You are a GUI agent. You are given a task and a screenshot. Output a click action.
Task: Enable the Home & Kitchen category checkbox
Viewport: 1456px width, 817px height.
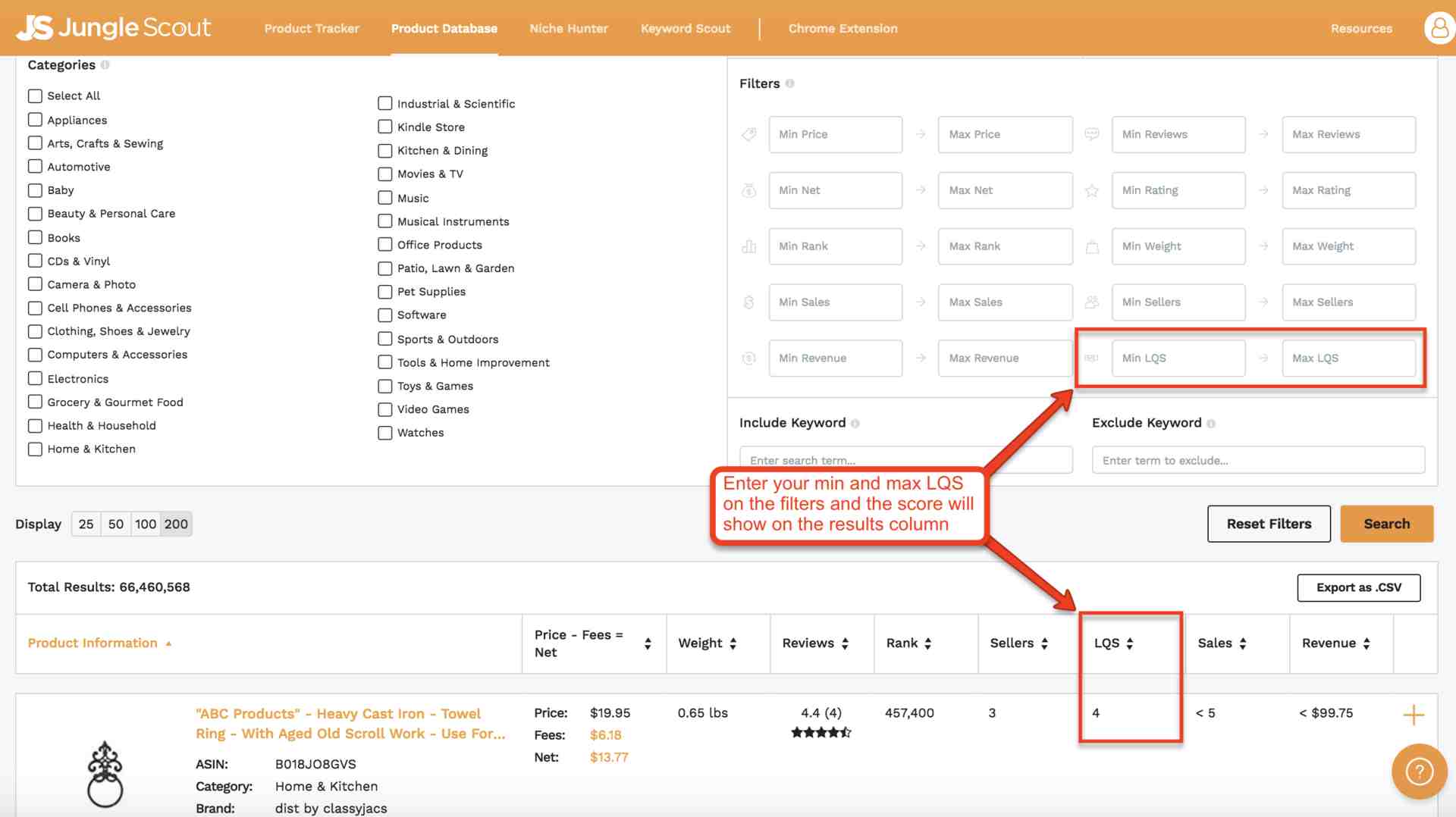click(x=35, y=449)
